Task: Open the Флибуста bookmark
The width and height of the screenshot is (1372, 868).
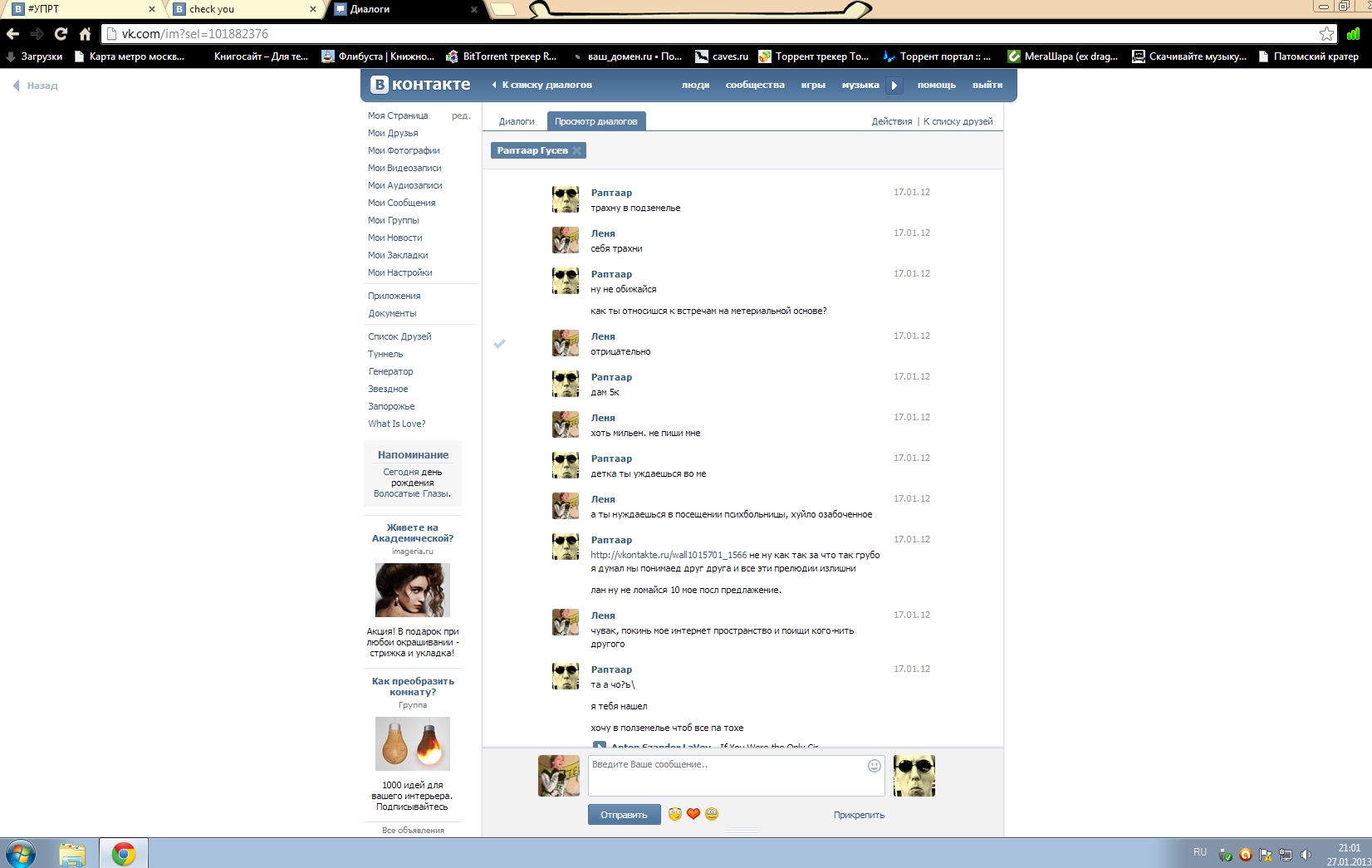Action: [x=378, y=56]
